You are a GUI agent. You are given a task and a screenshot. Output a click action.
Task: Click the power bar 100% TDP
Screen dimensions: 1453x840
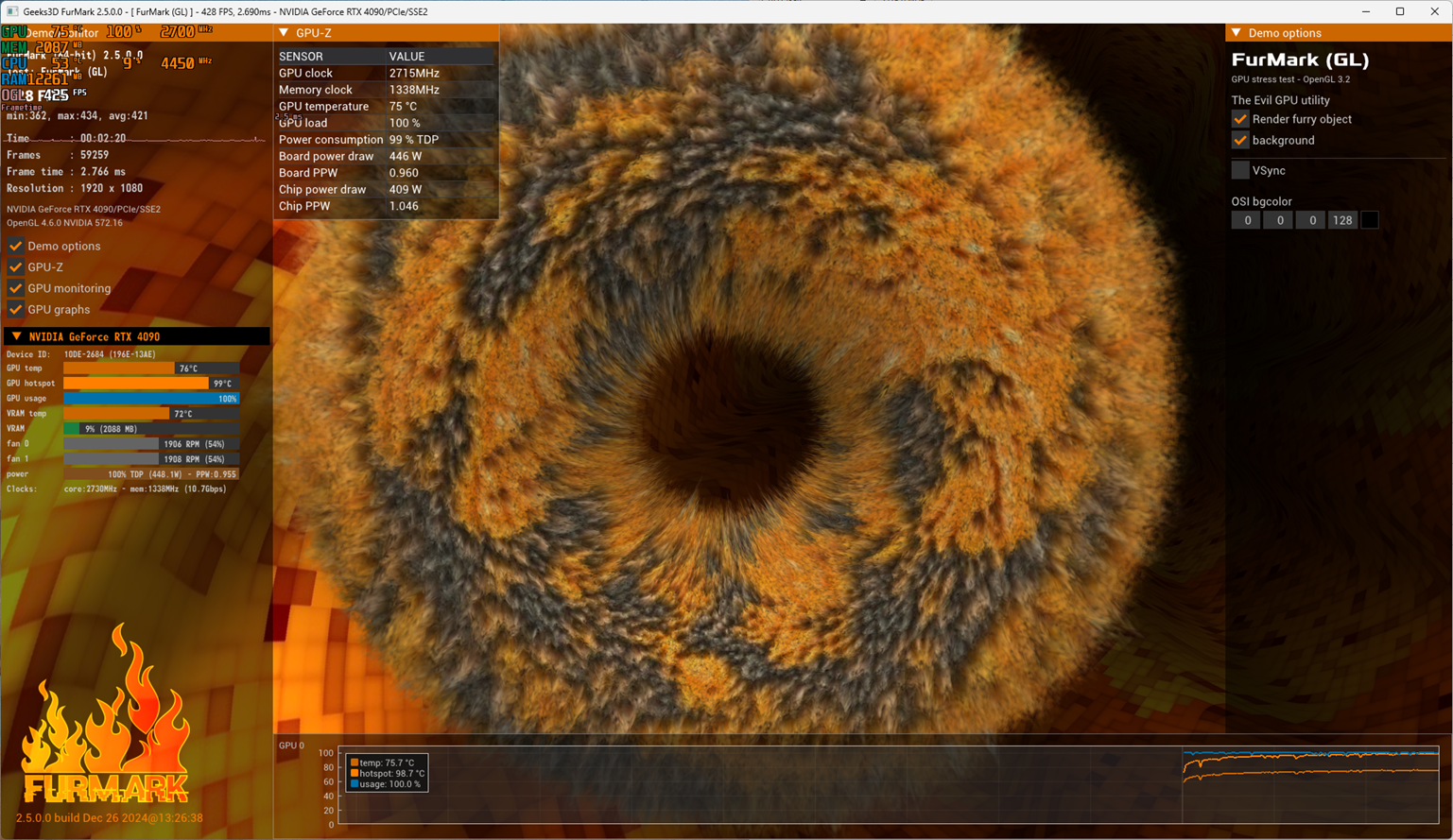click(151, 474)
